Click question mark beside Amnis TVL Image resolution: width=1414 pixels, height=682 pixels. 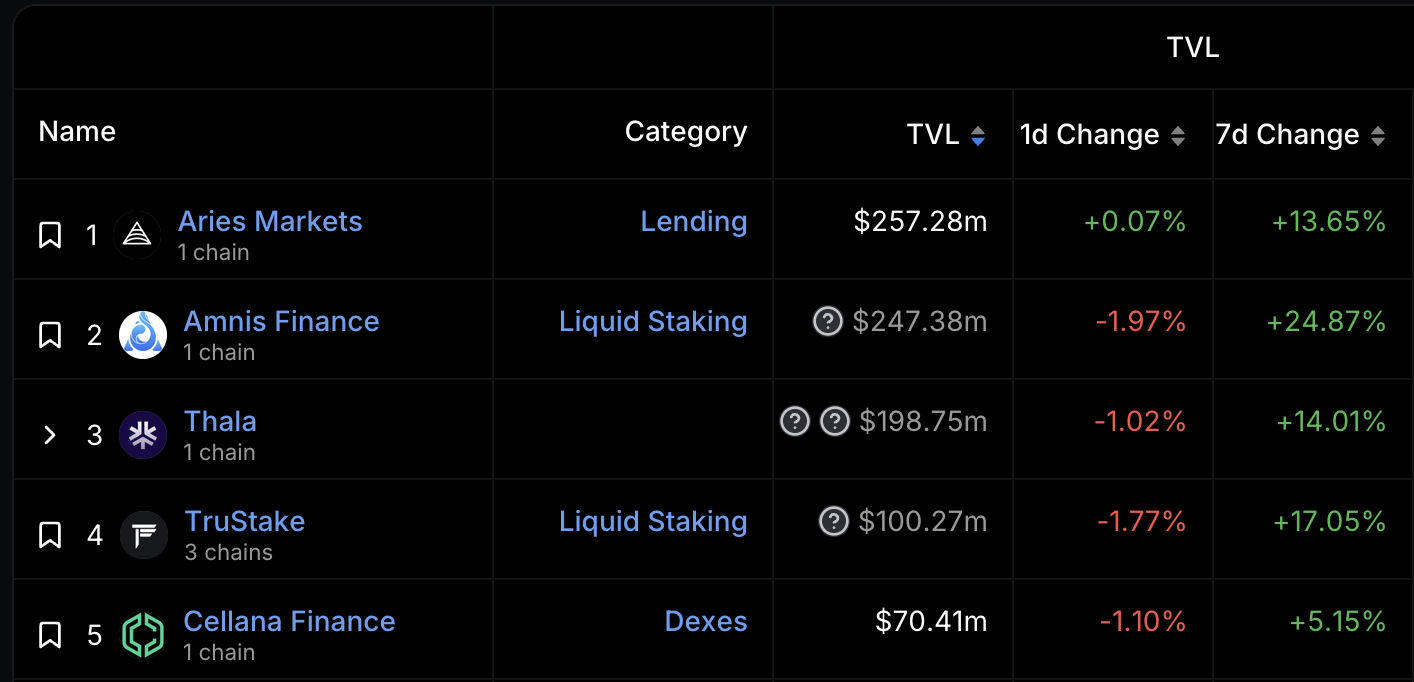[828, 321]
